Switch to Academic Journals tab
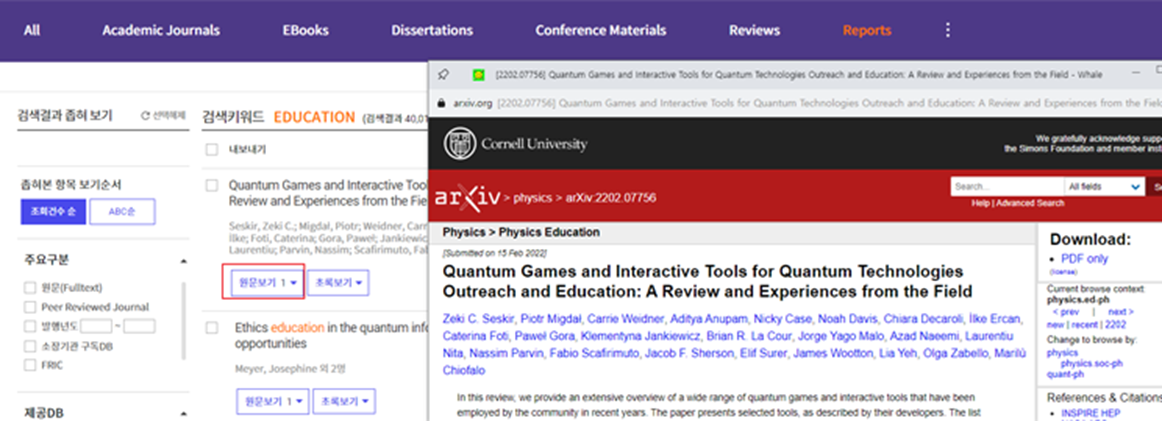 coord(161,30)
